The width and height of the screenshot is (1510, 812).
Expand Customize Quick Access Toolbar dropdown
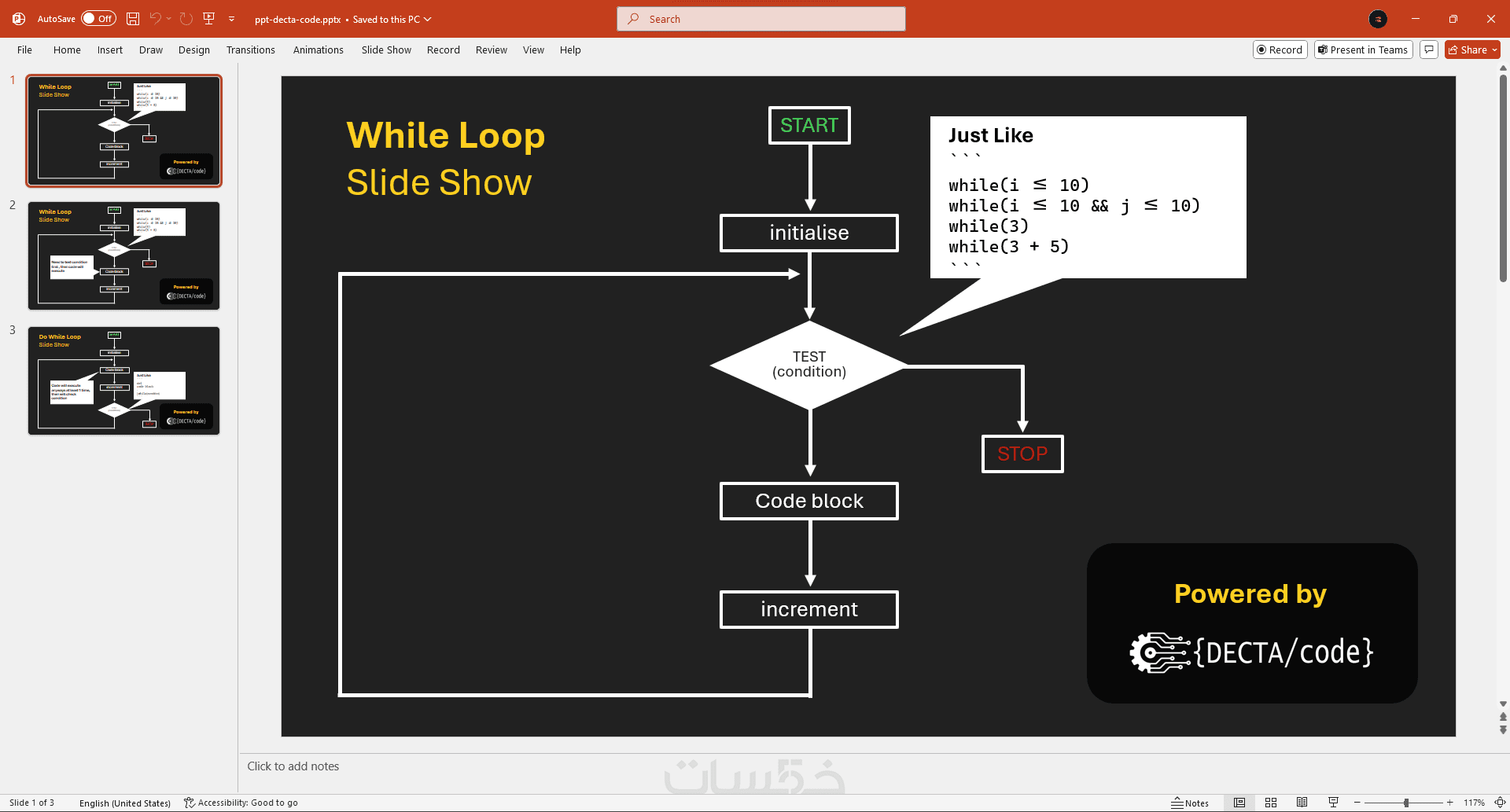click(231, 19)
